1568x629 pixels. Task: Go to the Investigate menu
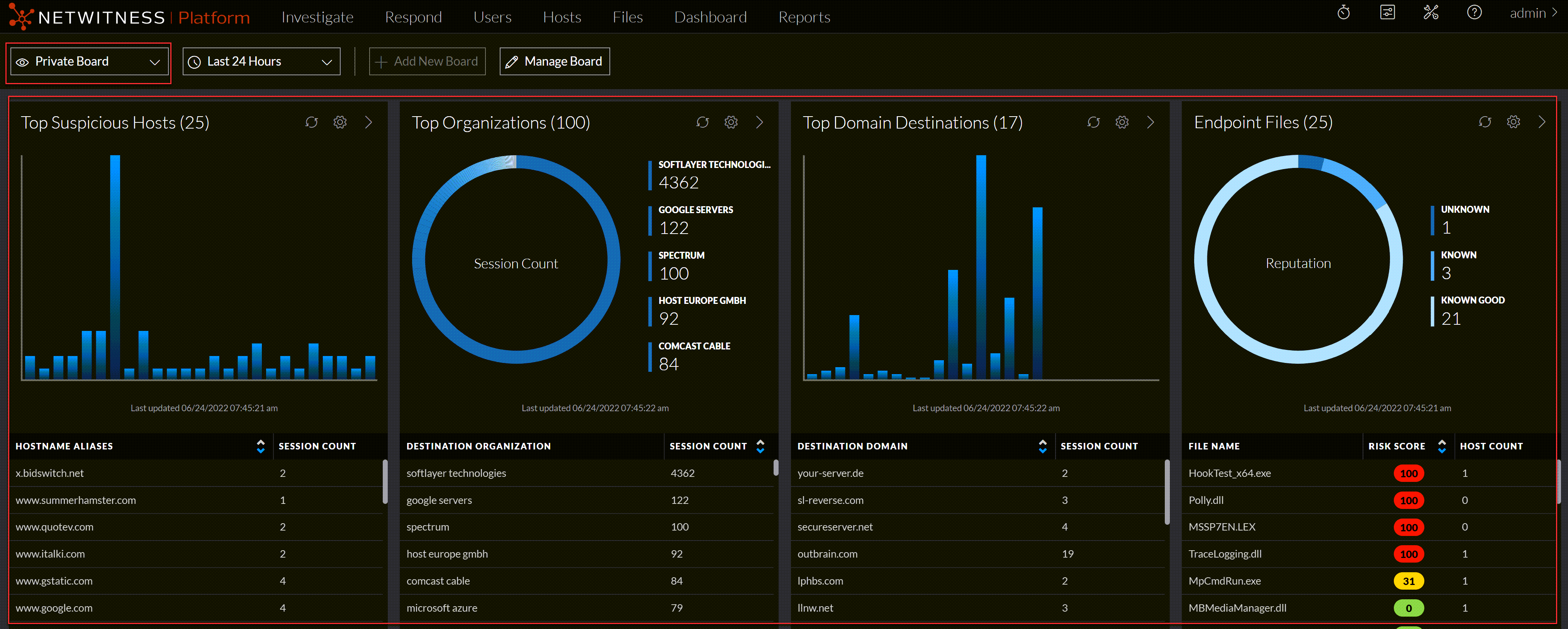tap(317, 17)
